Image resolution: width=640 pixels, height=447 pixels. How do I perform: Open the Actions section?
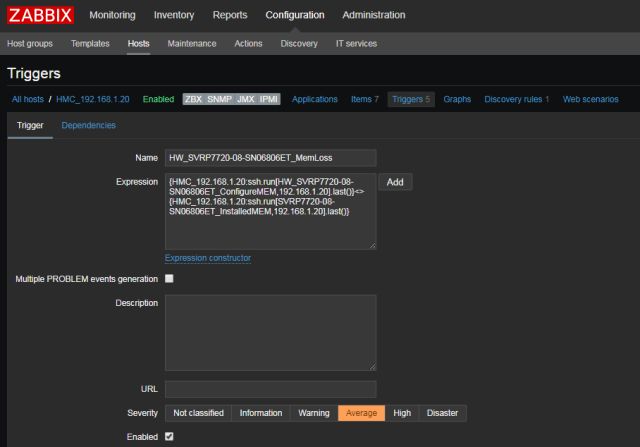tap(248, 44)
